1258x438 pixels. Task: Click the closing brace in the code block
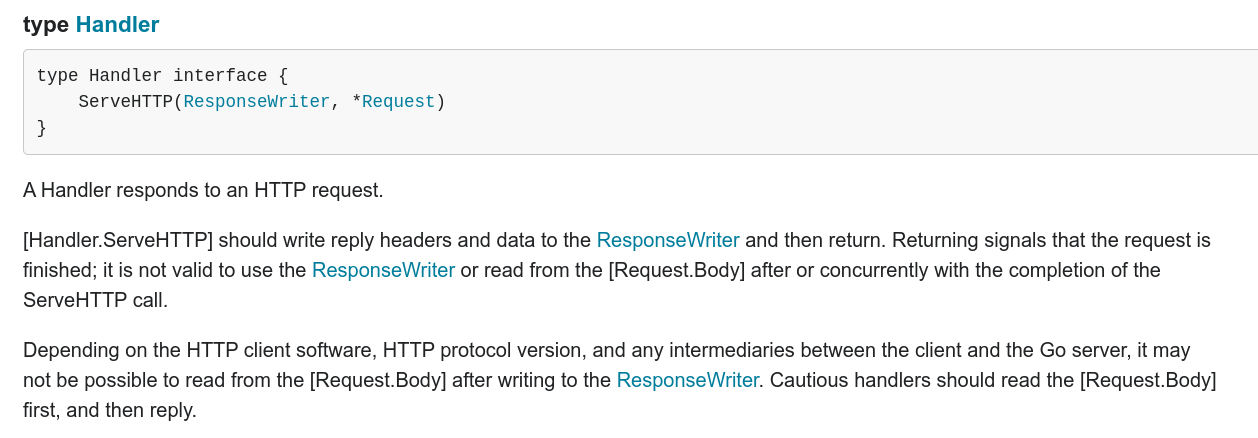pos(42,127)
